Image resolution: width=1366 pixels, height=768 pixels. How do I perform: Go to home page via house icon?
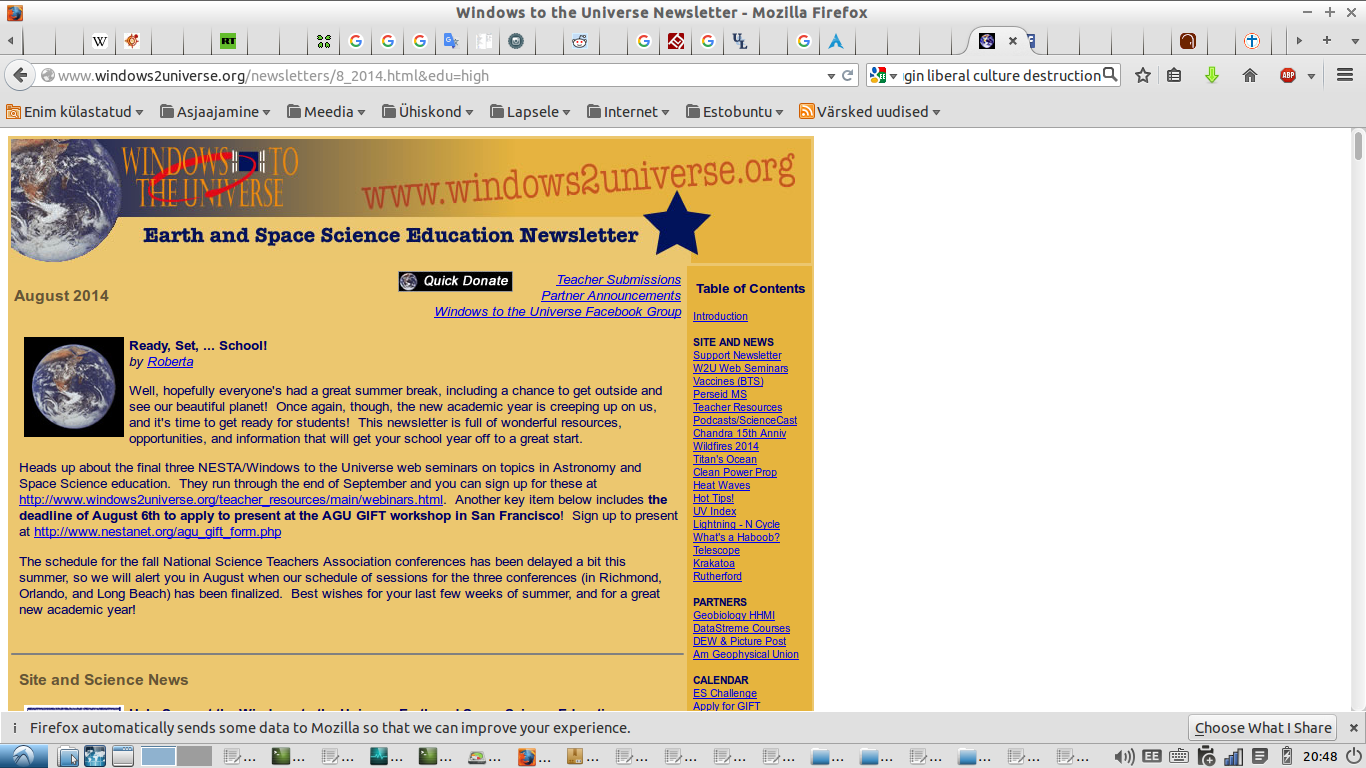point(1249,75)
